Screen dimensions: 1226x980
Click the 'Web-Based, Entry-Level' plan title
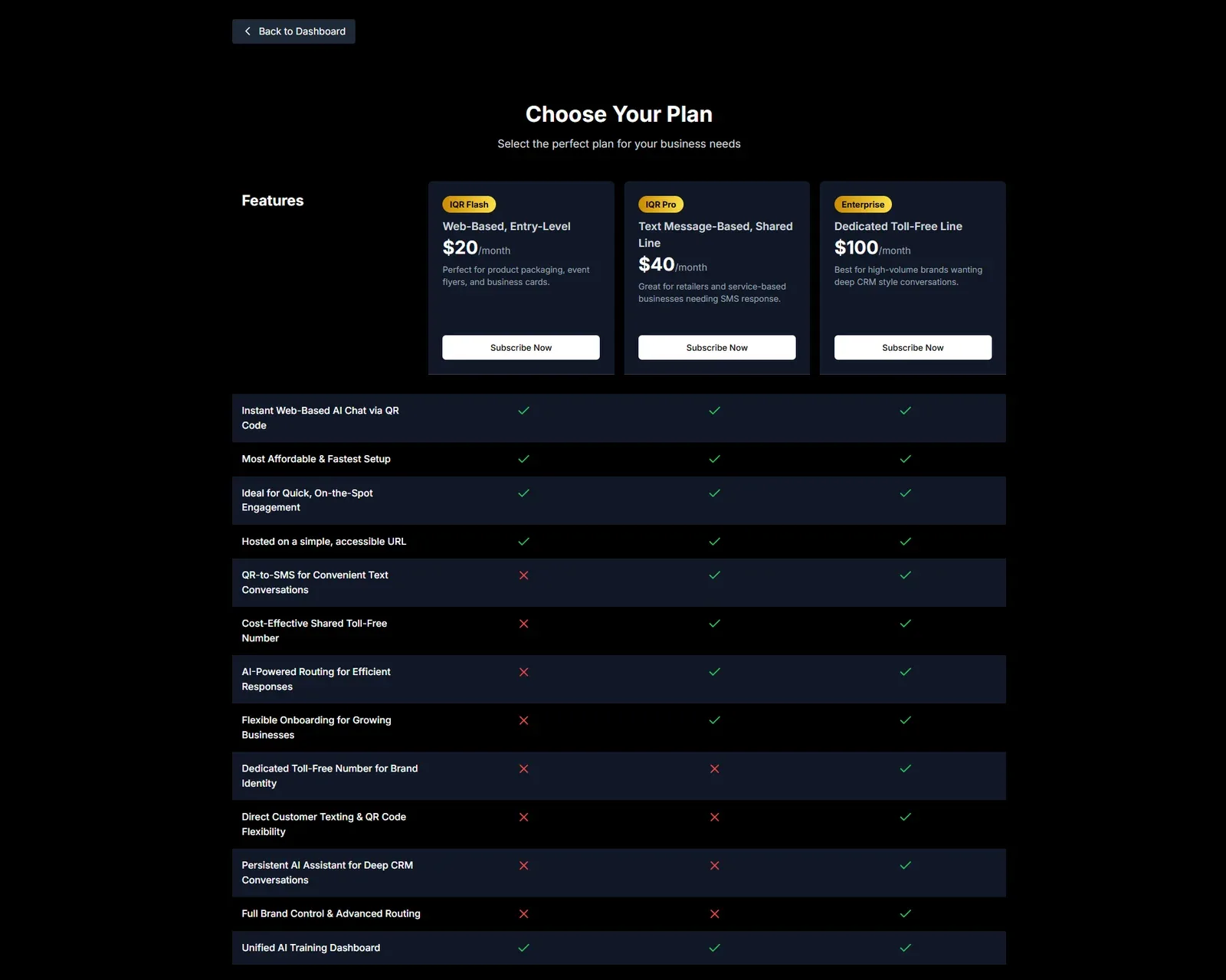(x=506, y=226)
